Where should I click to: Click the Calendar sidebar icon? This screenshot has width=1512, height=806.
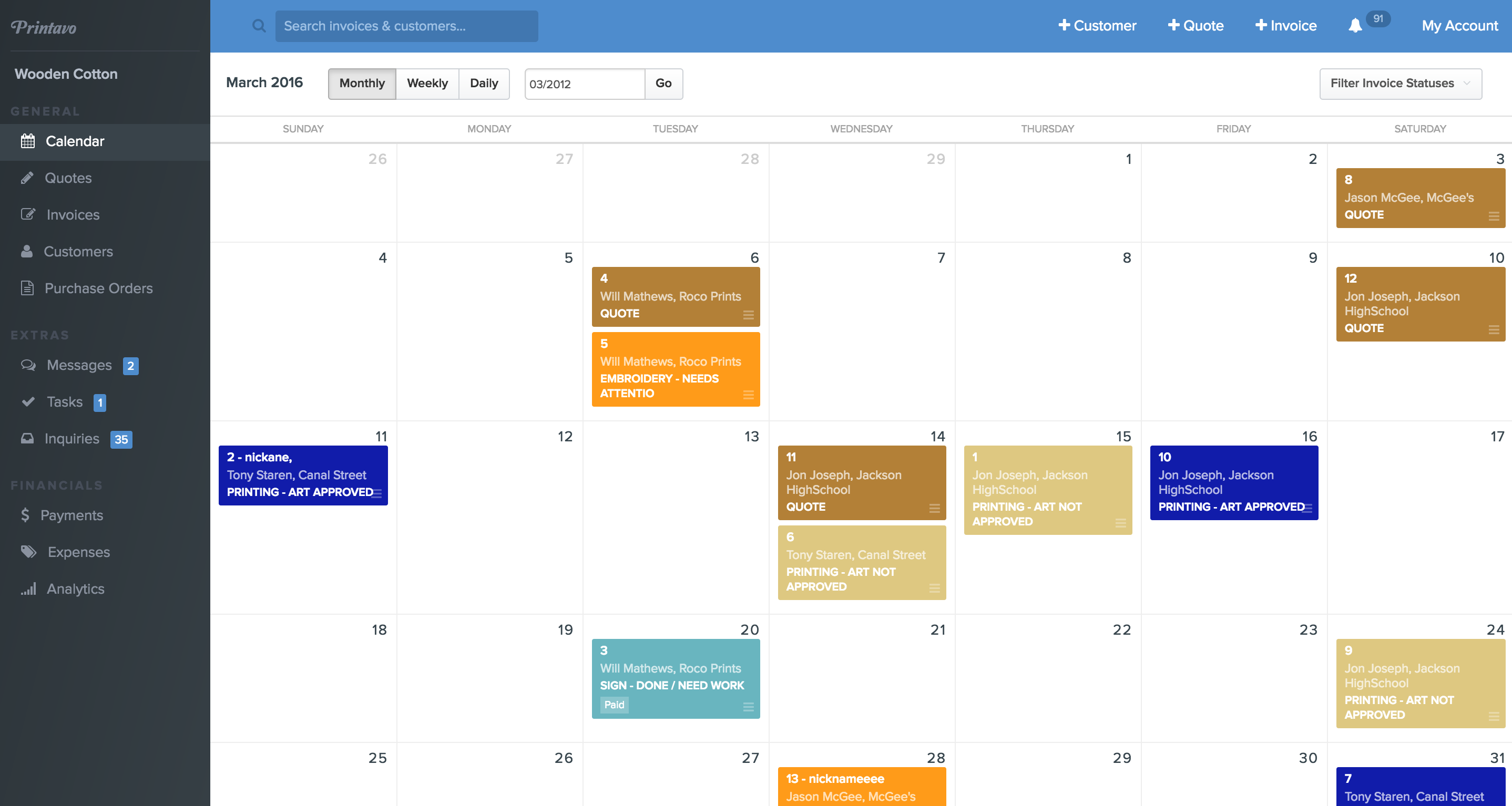tap(27, 141)
